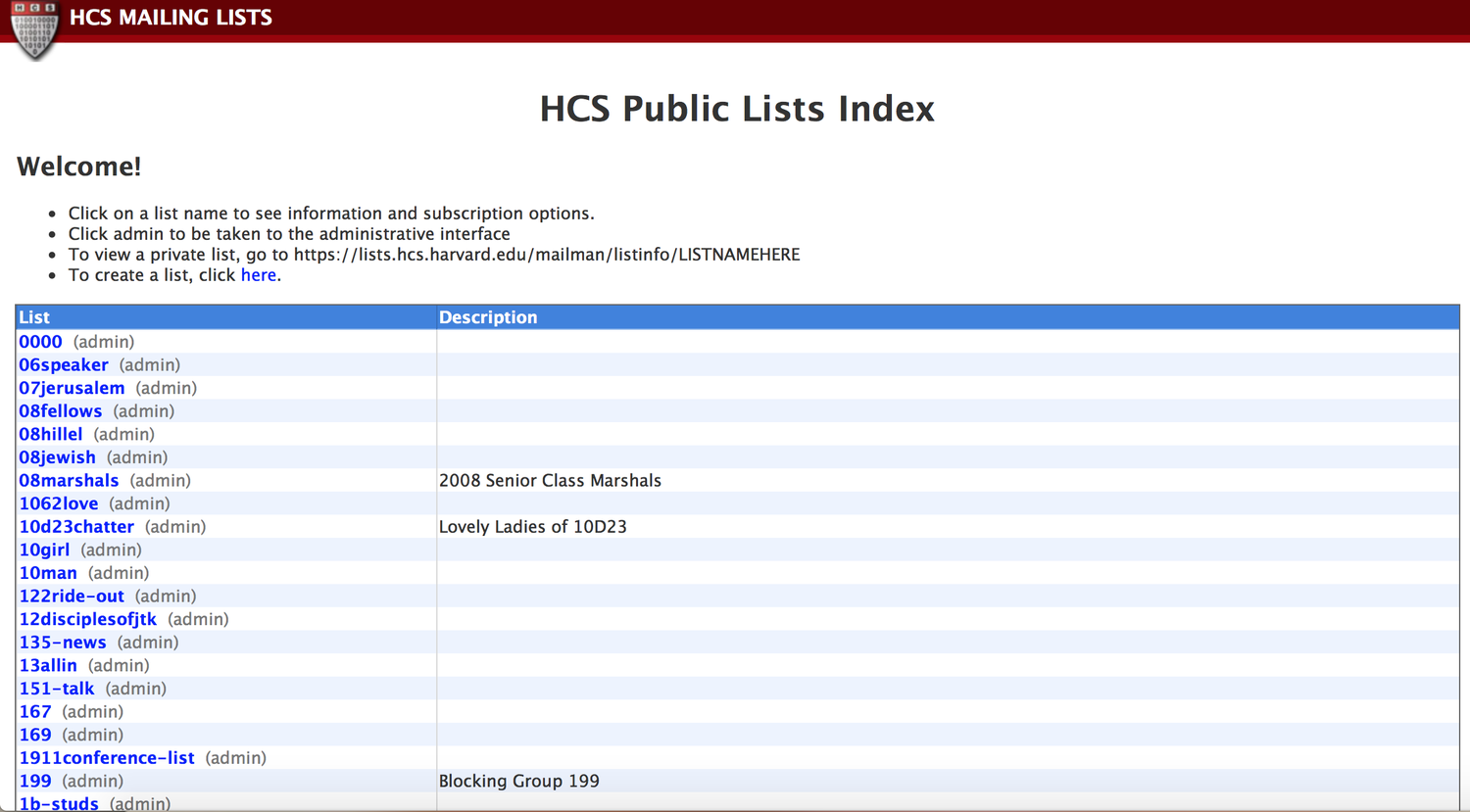
Task: Open admin for 07jerusalem
Action: [x=166, y=388]
